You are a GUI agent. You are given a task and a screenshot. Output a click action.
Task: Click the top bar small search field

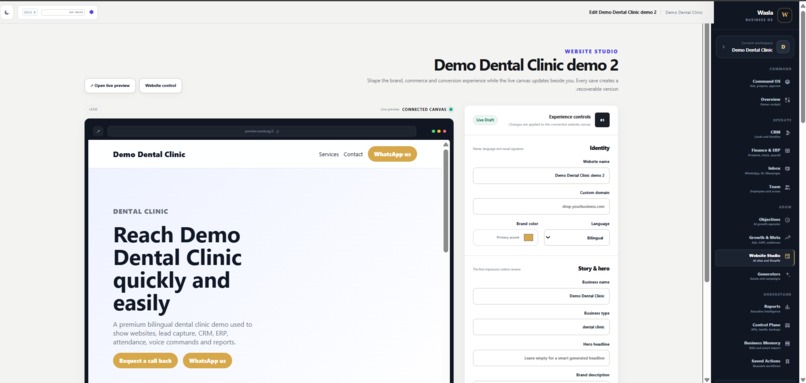pyautogui.click(x=63, y=12)
